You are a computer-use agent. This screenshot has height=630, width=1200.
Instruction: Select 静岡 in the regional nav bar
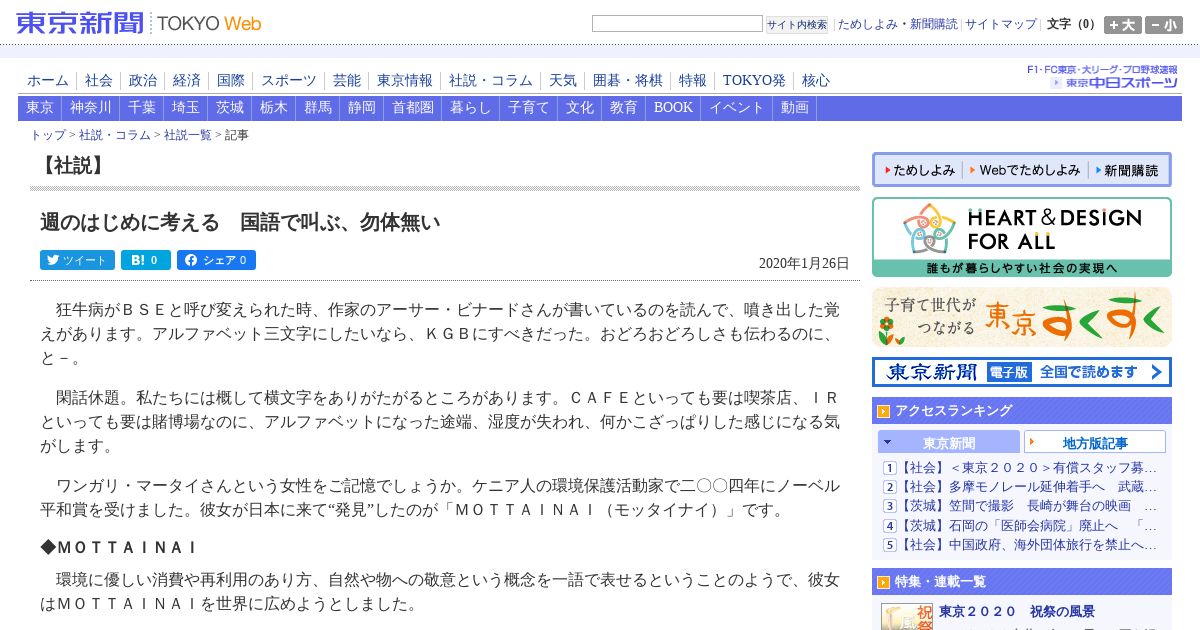[x=362, y=108]
